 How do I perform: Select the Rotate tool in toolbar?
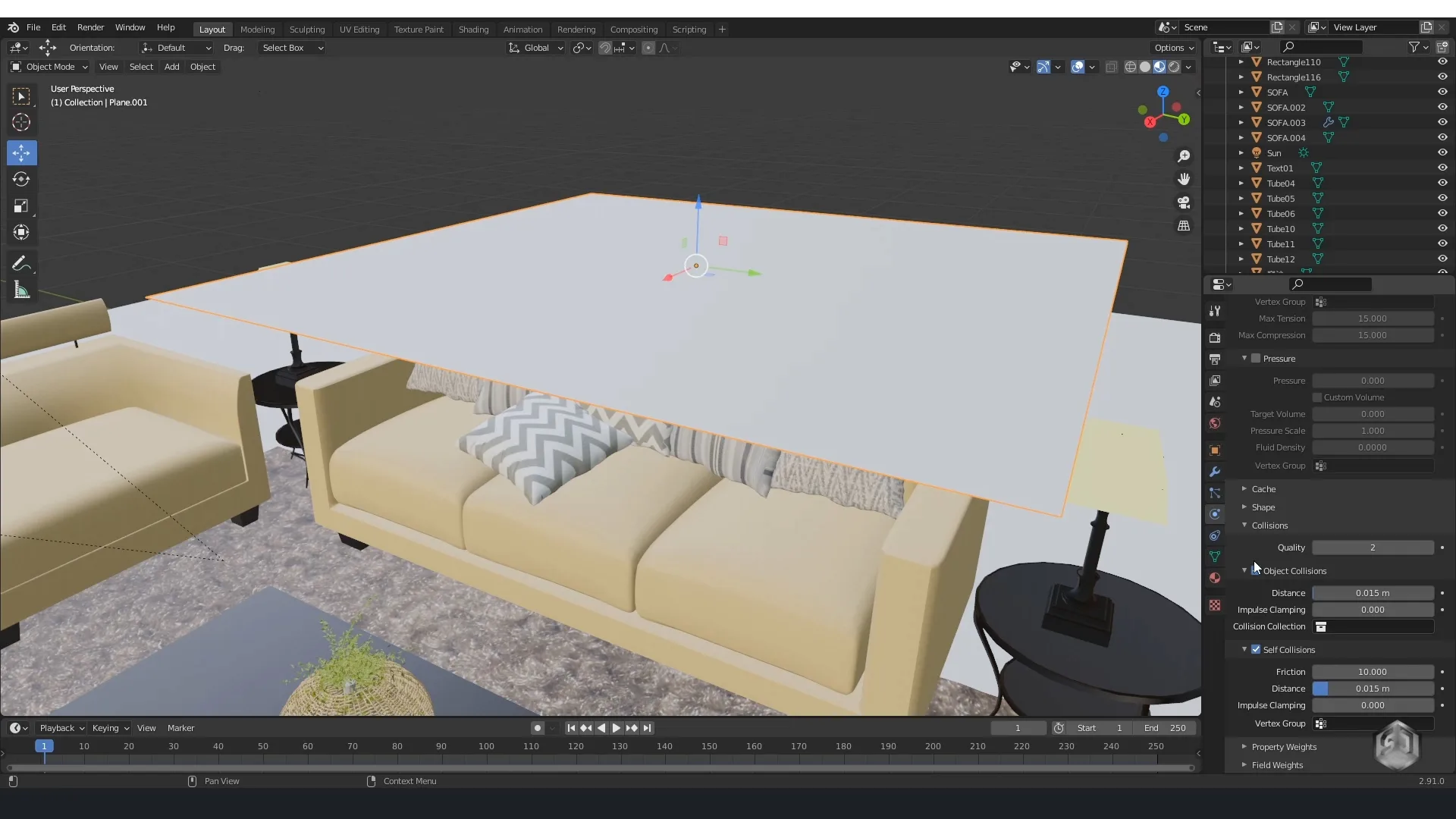point(21,180)
